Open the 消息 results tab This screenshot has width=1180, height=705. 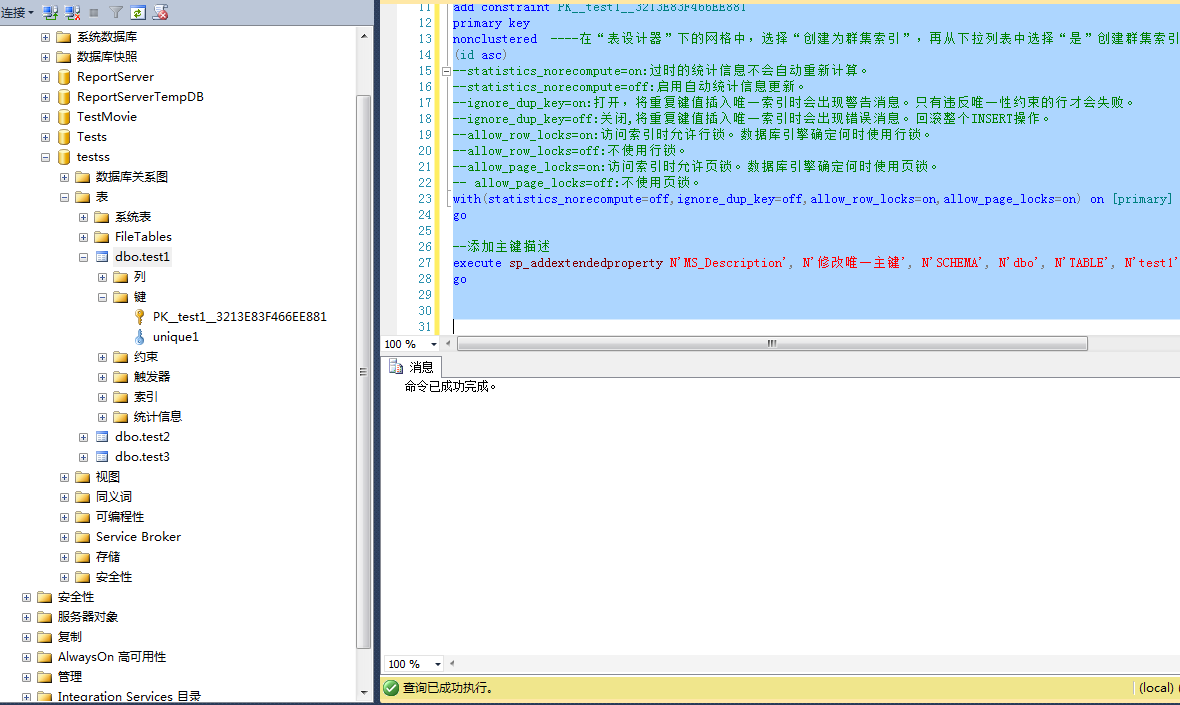(x=412, y=366)
